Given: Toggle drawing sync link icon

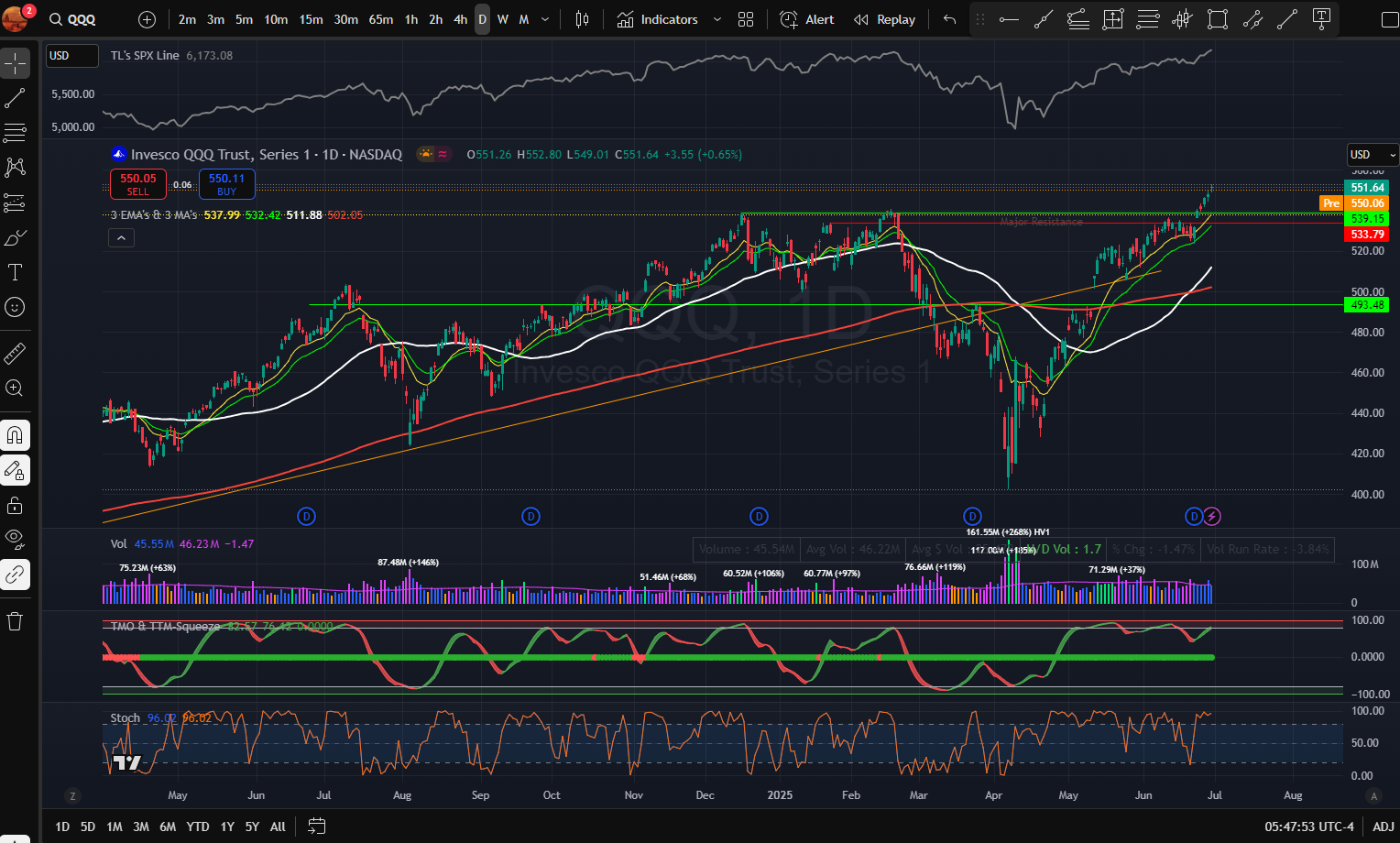Looking at the screenshot, I should (x=15, y=575).
